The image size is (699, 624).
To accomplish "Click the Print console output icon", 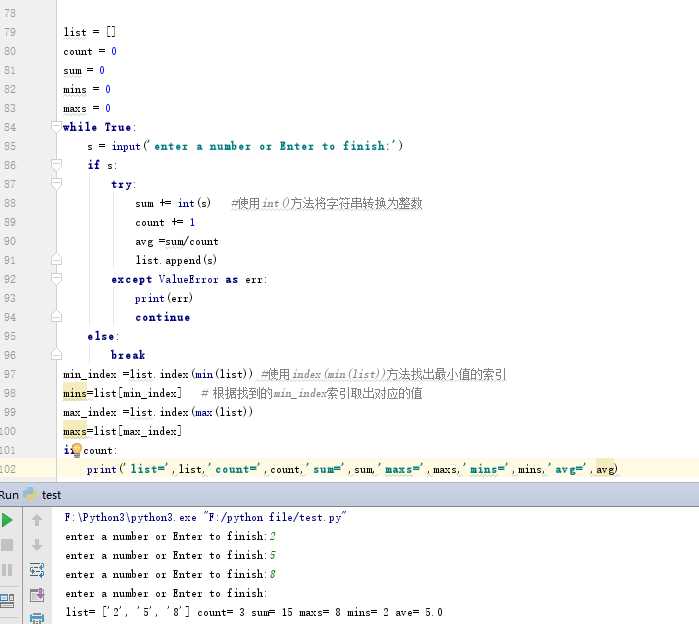I will [x=37, y=618].
